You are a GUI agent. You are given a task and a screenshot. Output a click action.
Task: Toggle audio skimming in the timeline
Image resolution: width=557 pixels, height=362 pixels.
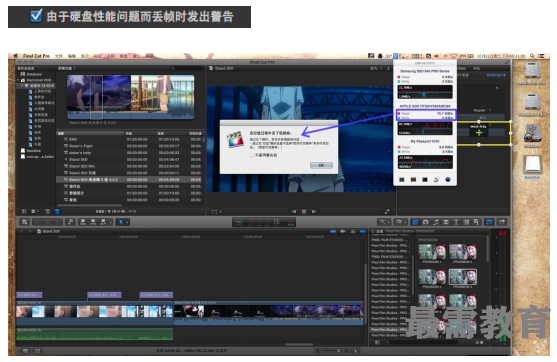pyautogui.click(x=343, y=232)
